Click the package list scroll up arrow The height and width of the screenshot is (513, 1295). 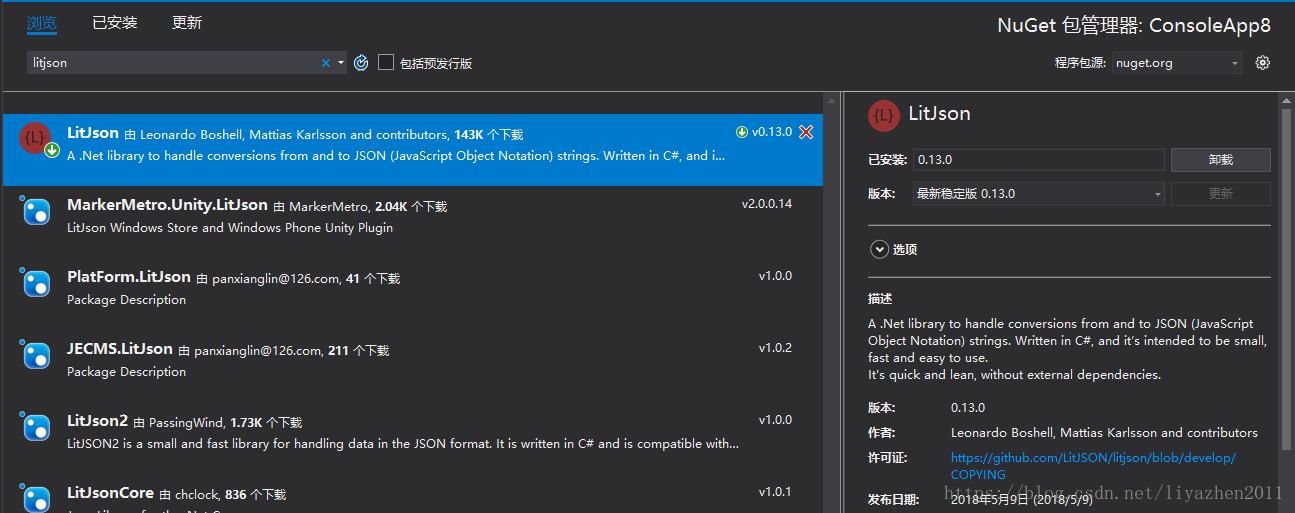pos(831,101)
